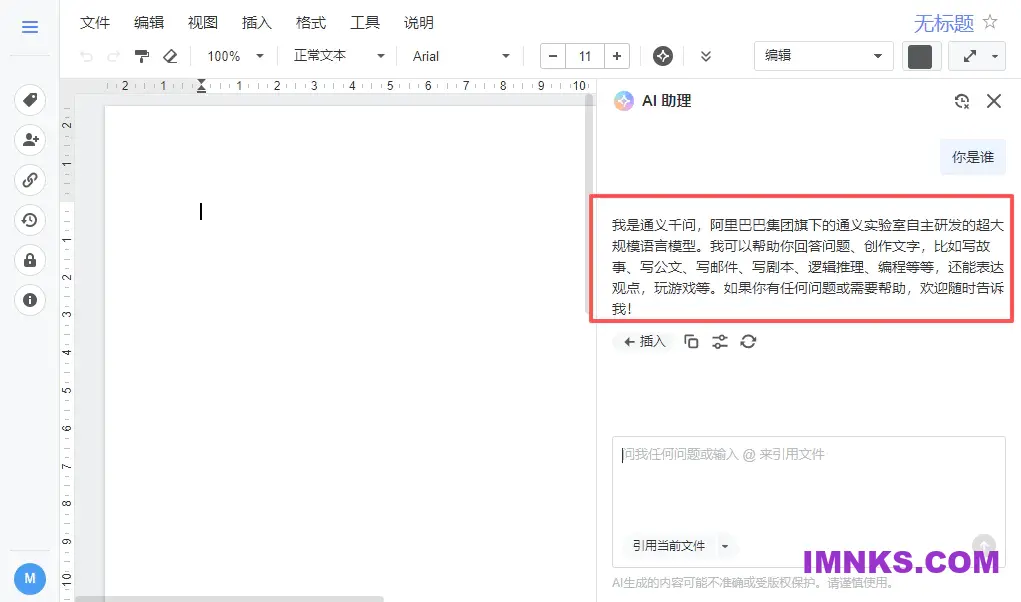Star the 无标题 document as favorite
Screen dimensions: 1021x602
point(988,21)
